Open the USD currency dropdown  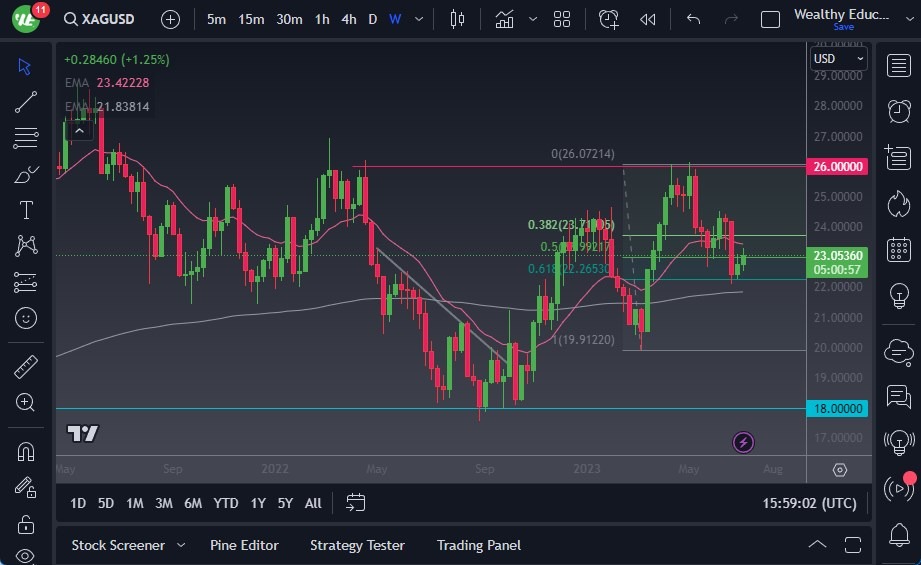838,59
